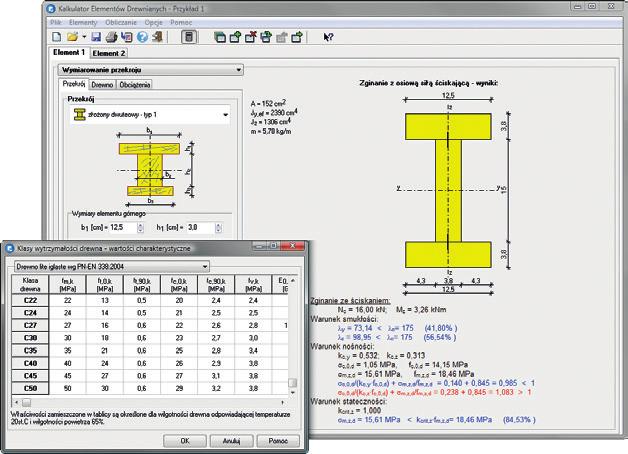628x454 pixels.
Task: Select row C35 in the wood class table
Action: click(149, 351)
